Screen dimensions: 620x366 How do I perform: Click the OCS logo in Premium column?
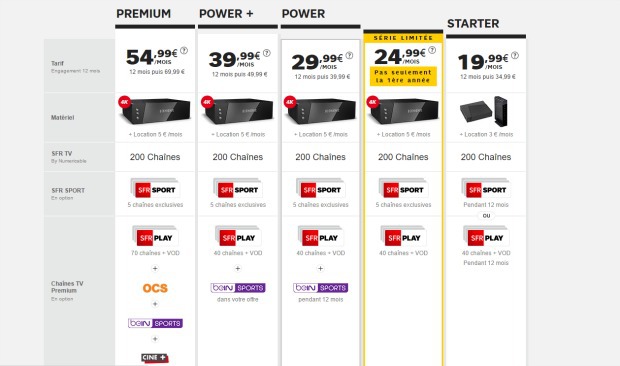[x=155, y=288]
